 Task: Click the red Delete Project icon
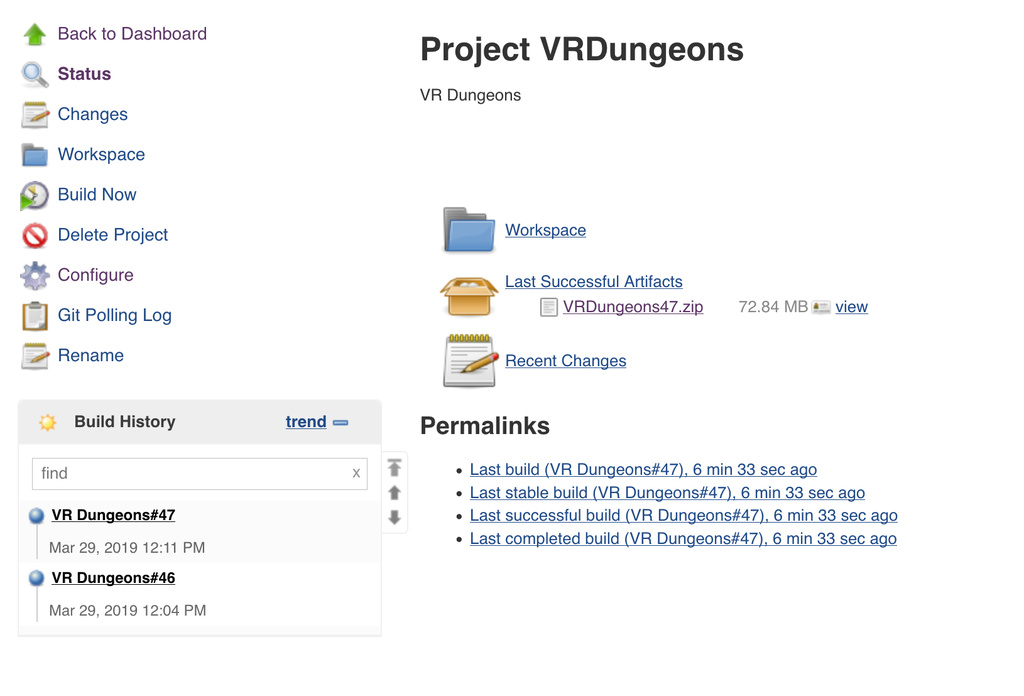(x=35, y=236)
